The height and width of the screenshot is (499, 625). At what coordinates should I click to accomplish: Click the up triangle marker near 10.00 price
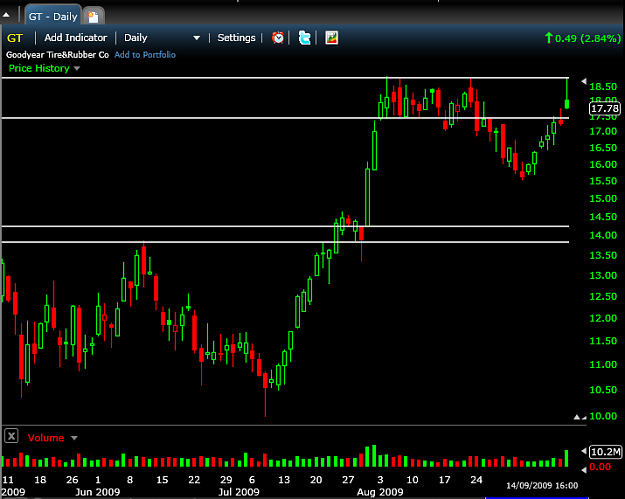pyautogui.click(x=576, y=417)
